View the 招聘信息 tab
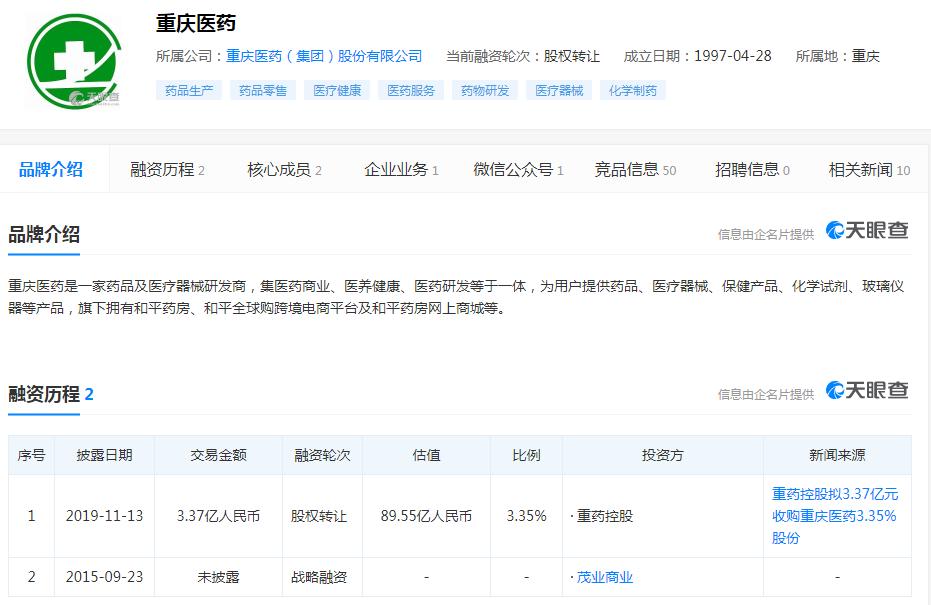 (x=752, y=170)
